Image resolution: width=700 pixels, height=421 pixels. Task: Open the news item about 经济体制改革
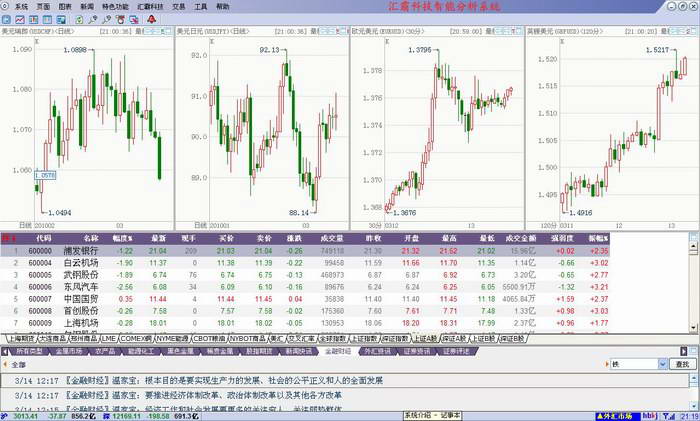pyautogui.click(x=345, y=395)
